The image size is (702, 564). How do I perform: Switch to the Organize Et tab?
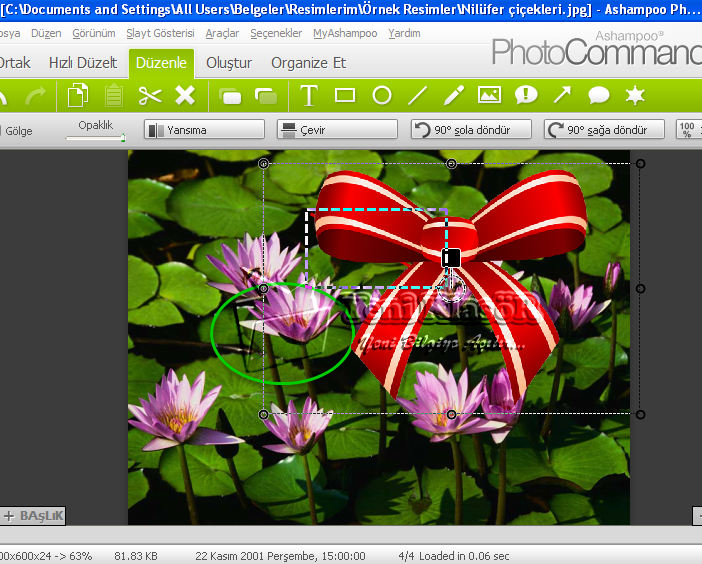(308, 62)
